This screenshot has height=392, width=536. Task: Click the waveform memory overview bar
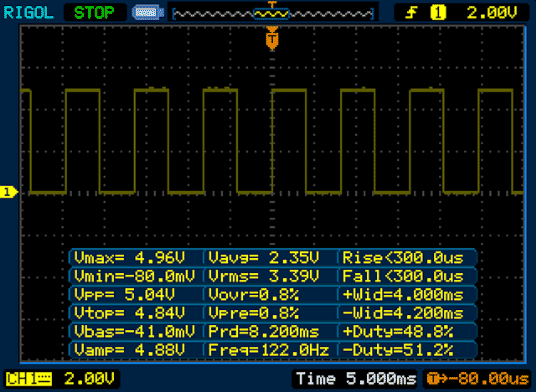pyautogui.click(x=273, y=14)
